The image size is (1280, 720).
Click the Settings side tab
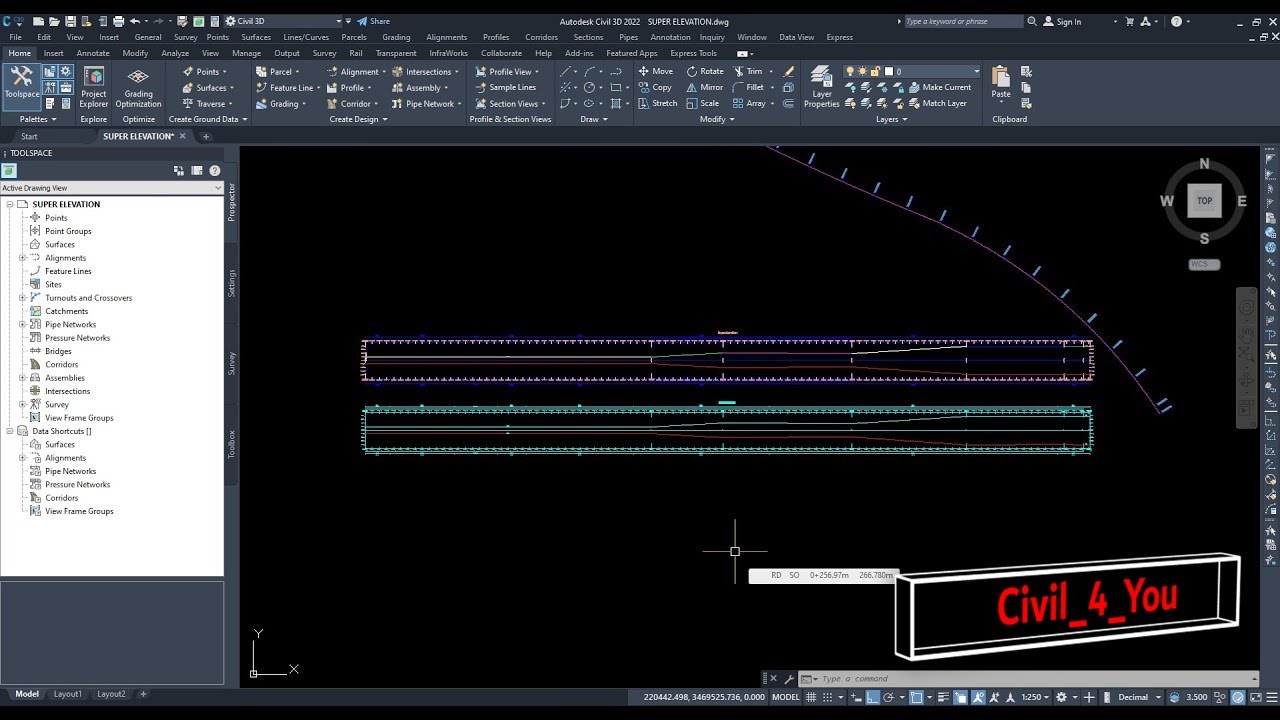click(232, 283)
